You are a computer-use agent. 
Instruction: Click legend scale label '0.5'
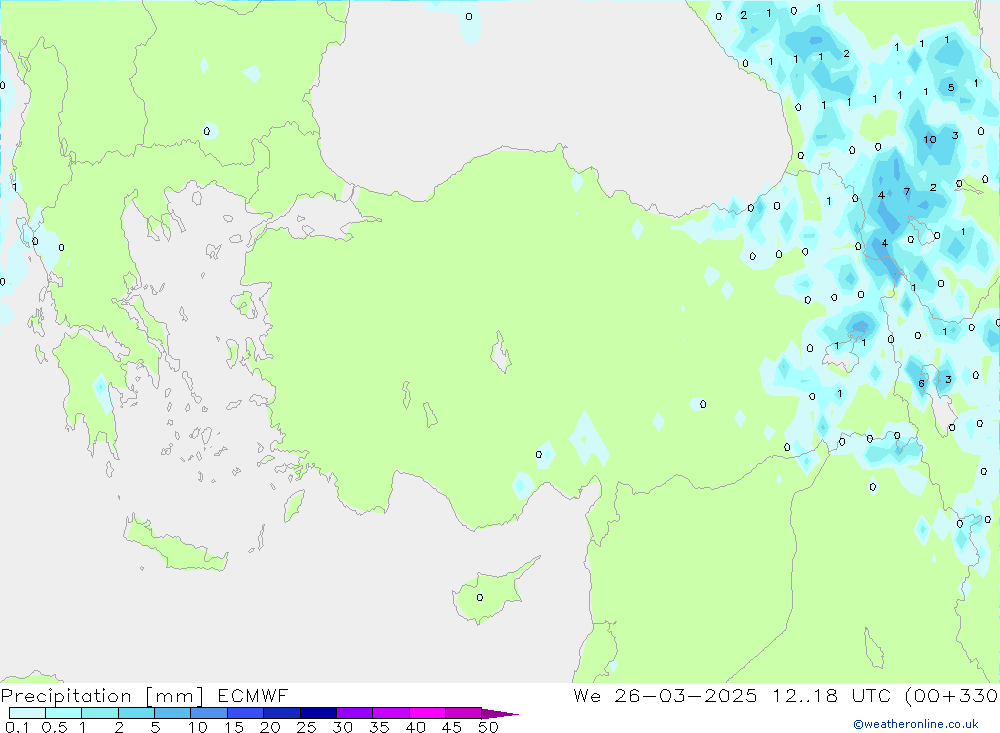[54, 727]
